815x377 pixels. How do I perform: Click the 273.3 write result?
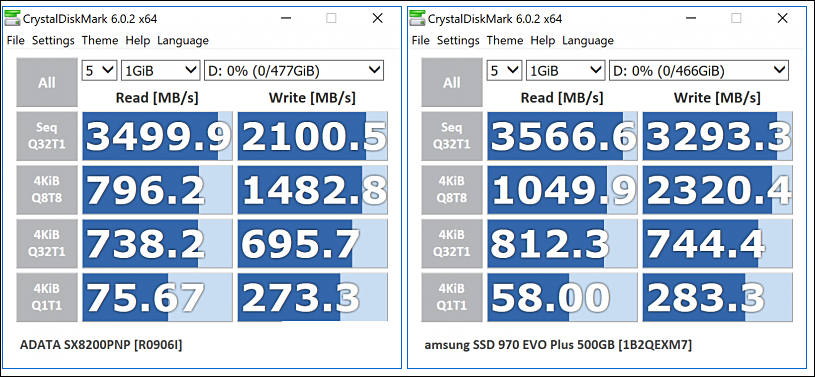click(x=313, y=297)
